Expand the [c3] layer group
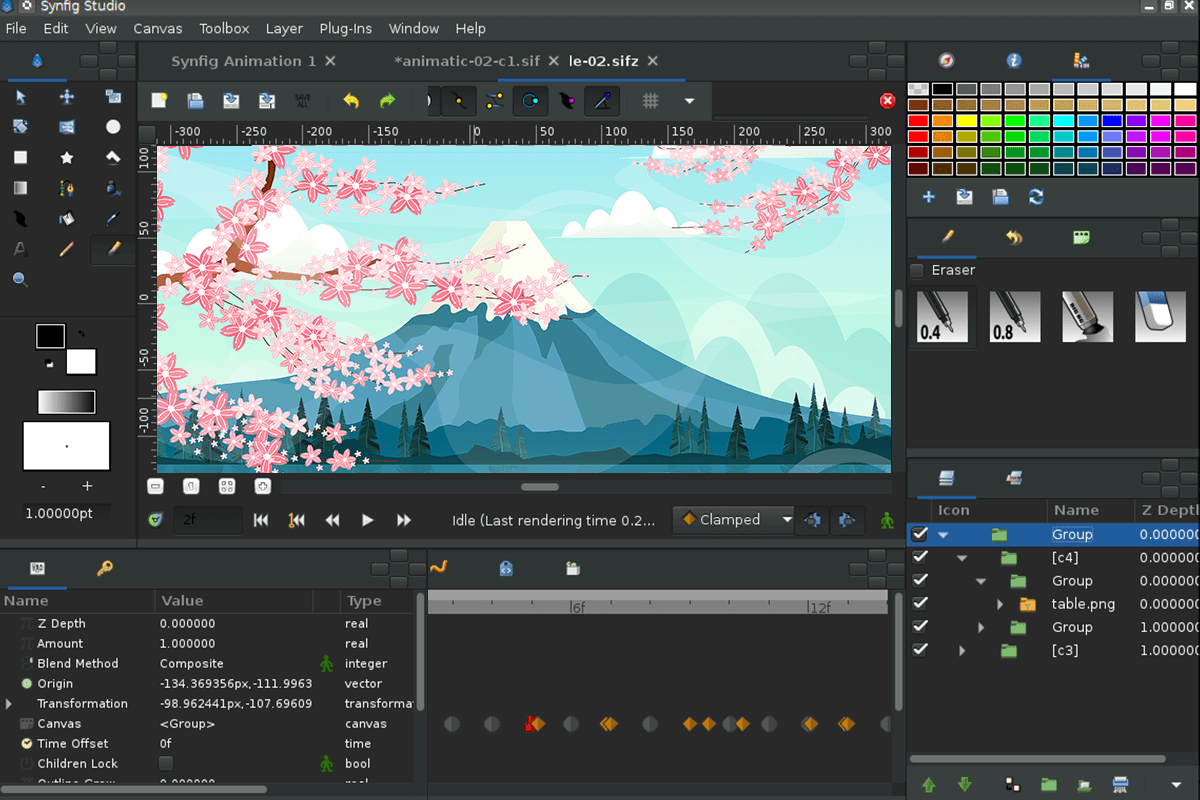This screenshot has height=800, width=1200. (962, 650)
